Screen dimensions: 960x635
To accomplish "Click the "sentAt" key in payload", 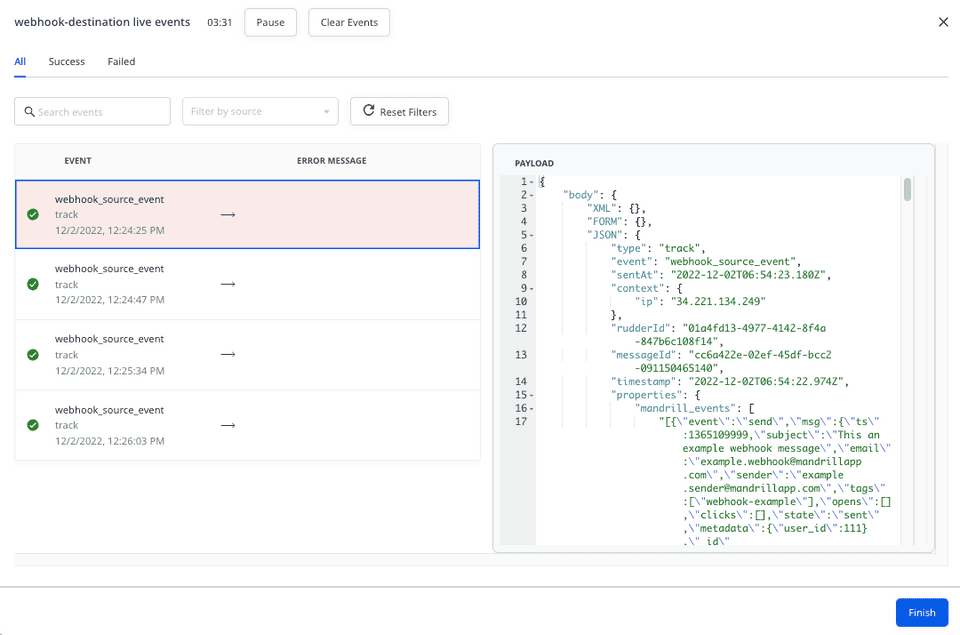I will tap(634, 275).
